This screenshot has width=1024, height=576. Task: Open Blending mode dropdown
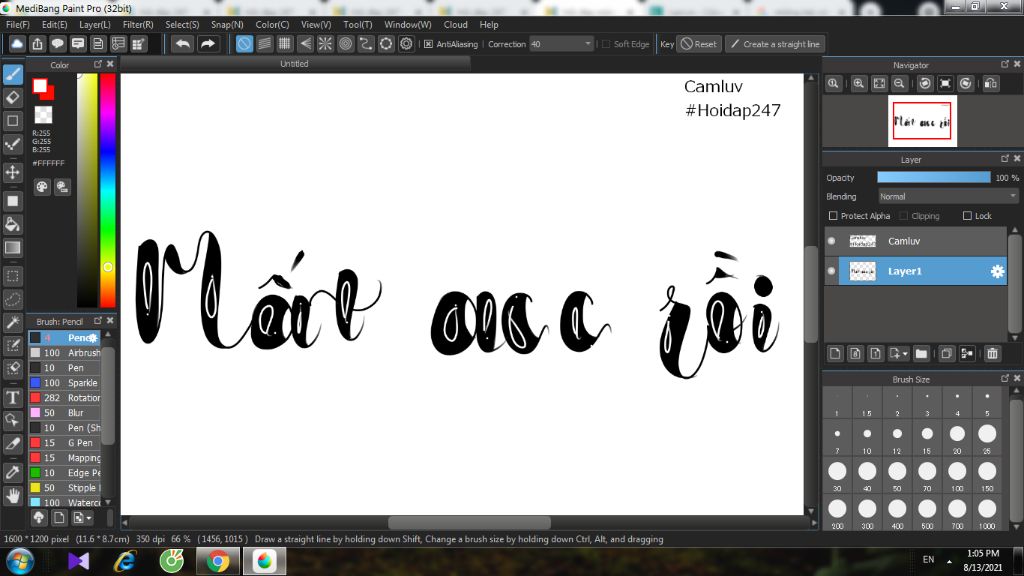pos(948,197)
